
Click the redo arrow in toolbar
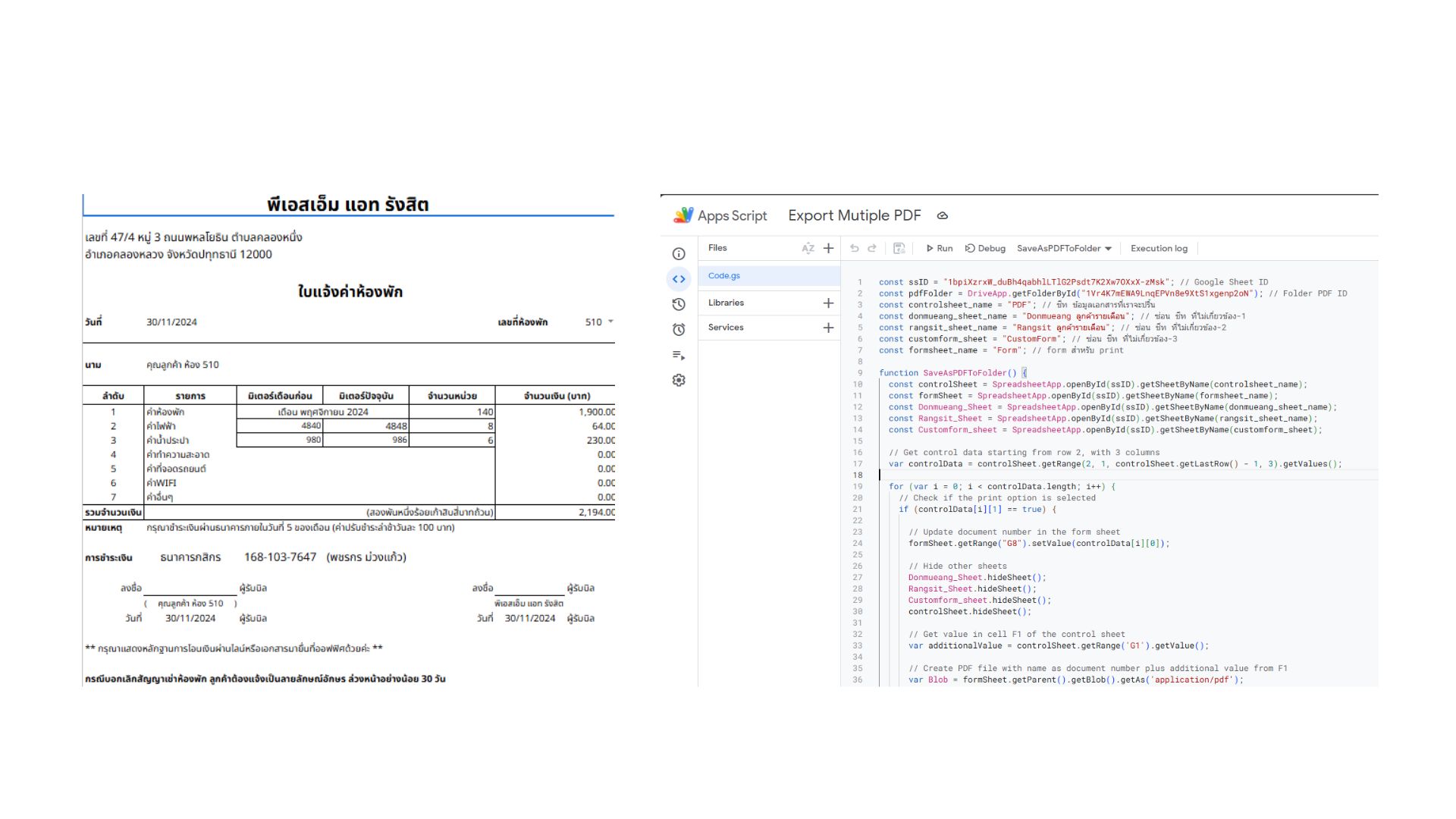[872, 248]
